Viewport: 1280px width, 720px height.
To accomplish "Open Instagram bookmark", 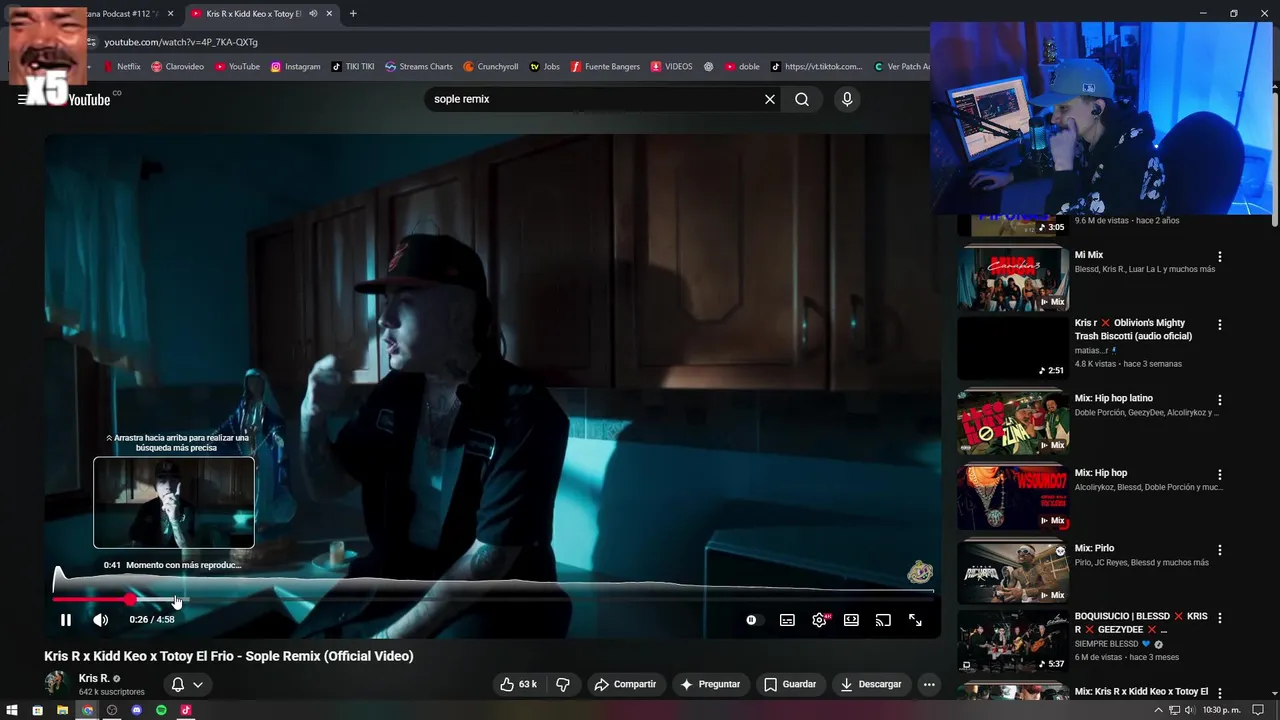I will tap(295, 67).
